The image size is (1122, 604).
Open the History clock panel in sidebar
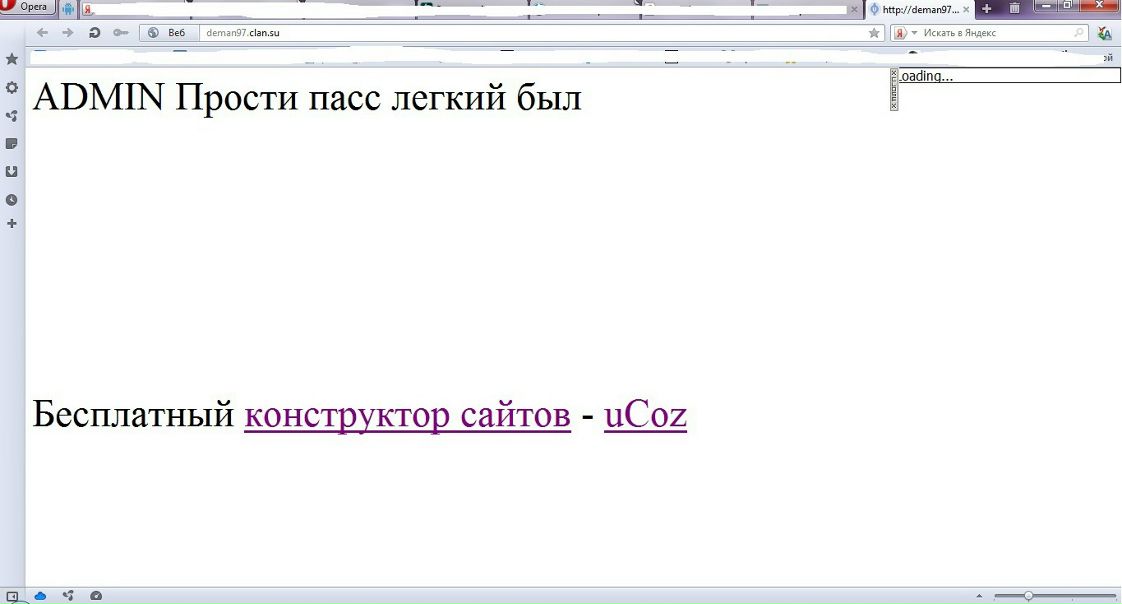12,199
